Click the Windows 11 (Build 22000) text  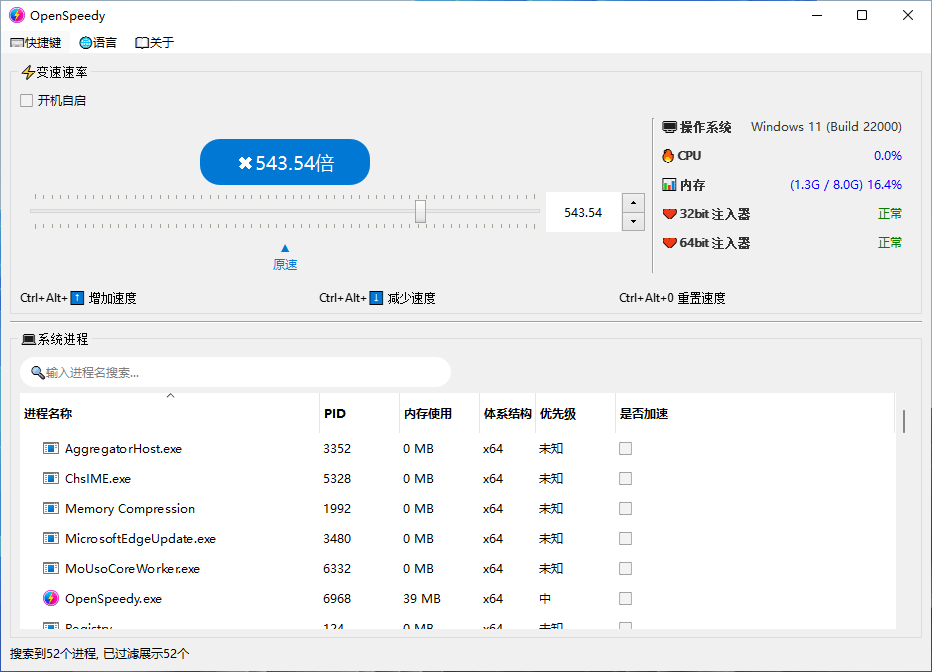(826, 127)
